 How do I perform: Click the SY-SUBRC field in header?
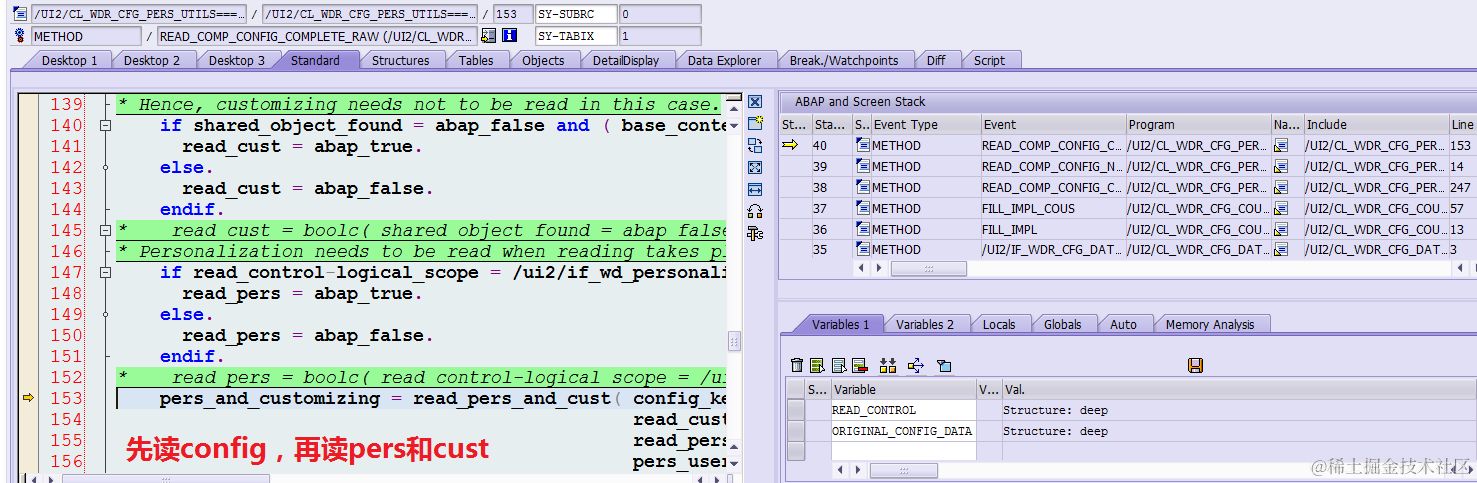tap(575, 14)
